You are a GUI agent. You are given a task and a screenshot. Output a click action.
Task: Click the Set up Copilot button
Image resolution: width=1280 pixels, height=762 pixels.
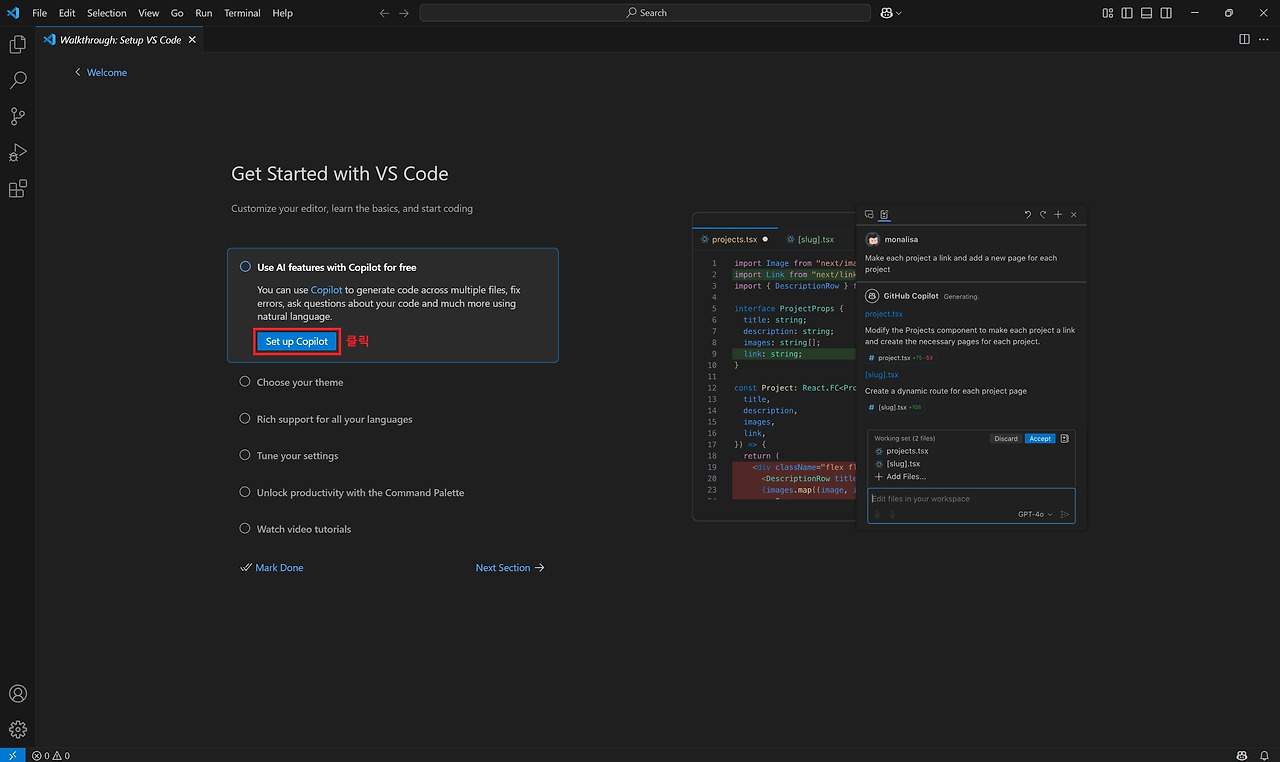296,341
